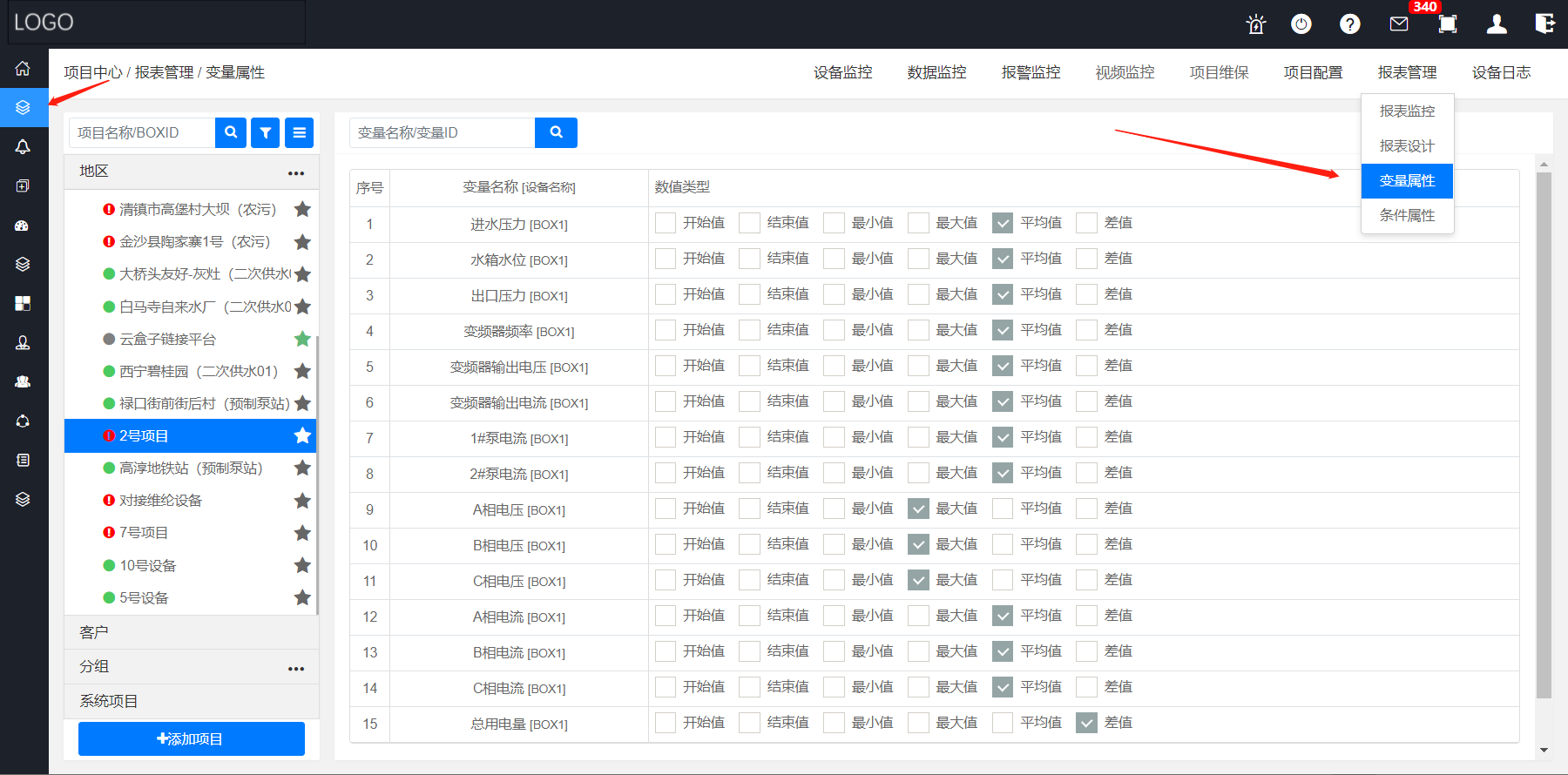1568x775 pixels.
Task: Check 开始值 for 水箱水位 row
Action: click(666, 259)
